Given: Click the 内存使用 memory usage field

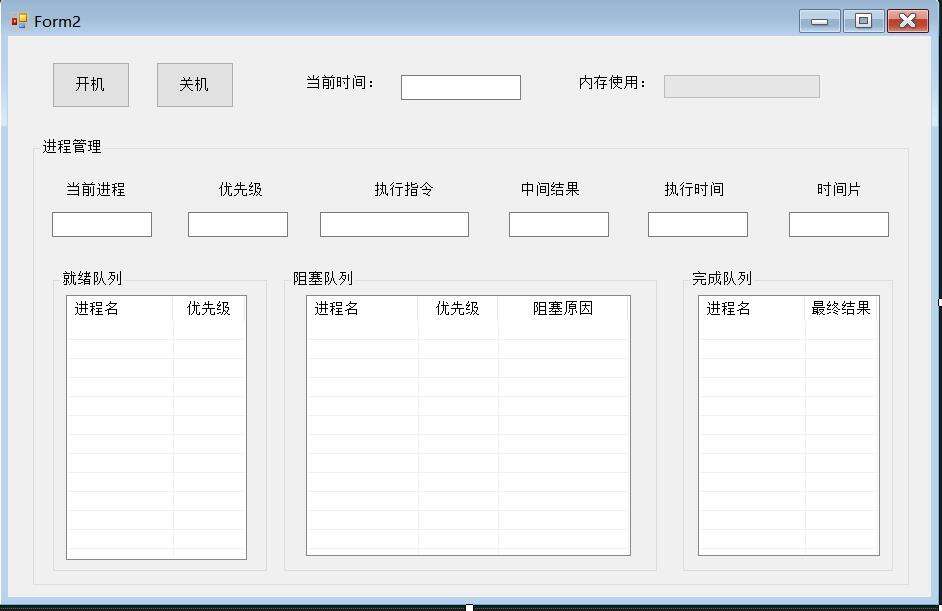Looking at the screenshot, I should coord(742,85).
